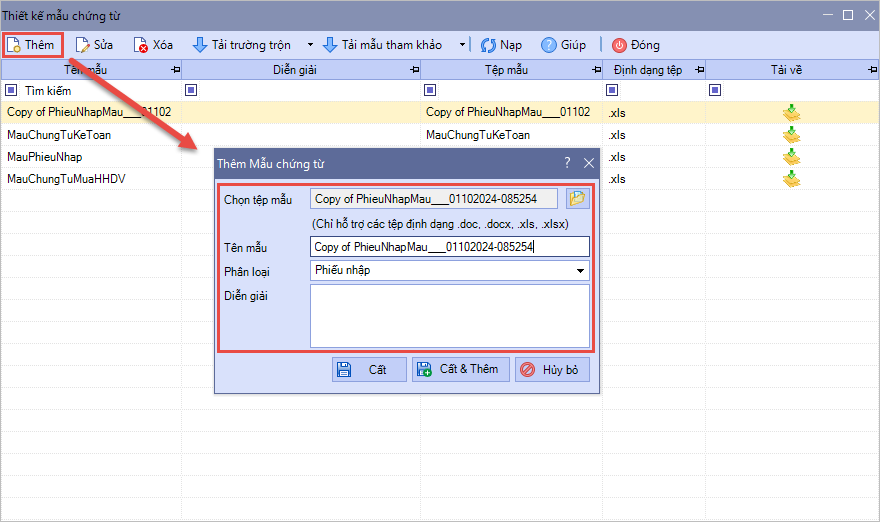Toggle filter box in Diễn giải column
The width and height of the screenshot is (880, 522).
point(191,91)
